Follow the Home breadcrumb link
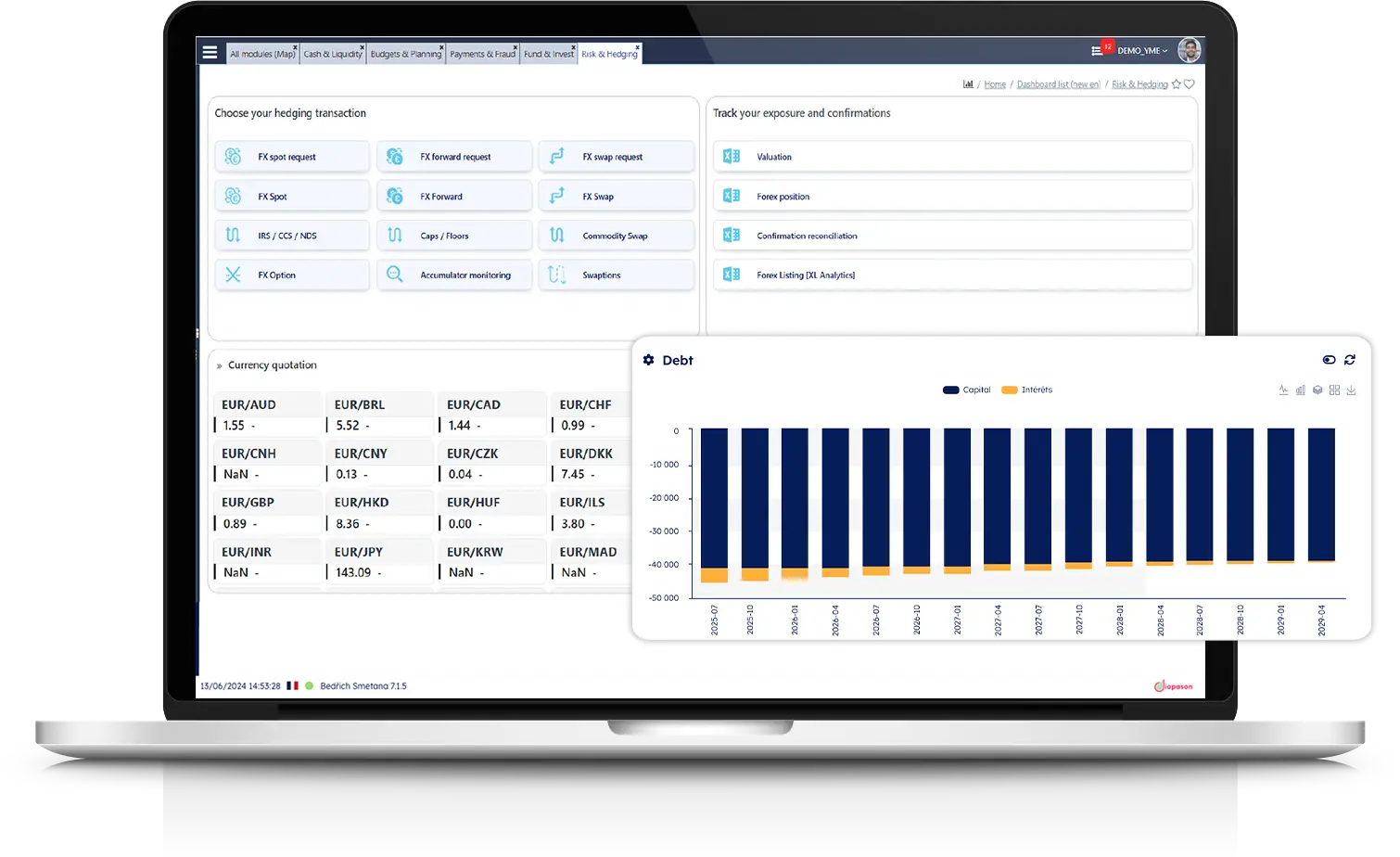The image size is (1400, 857). click(x=995, y=84)
